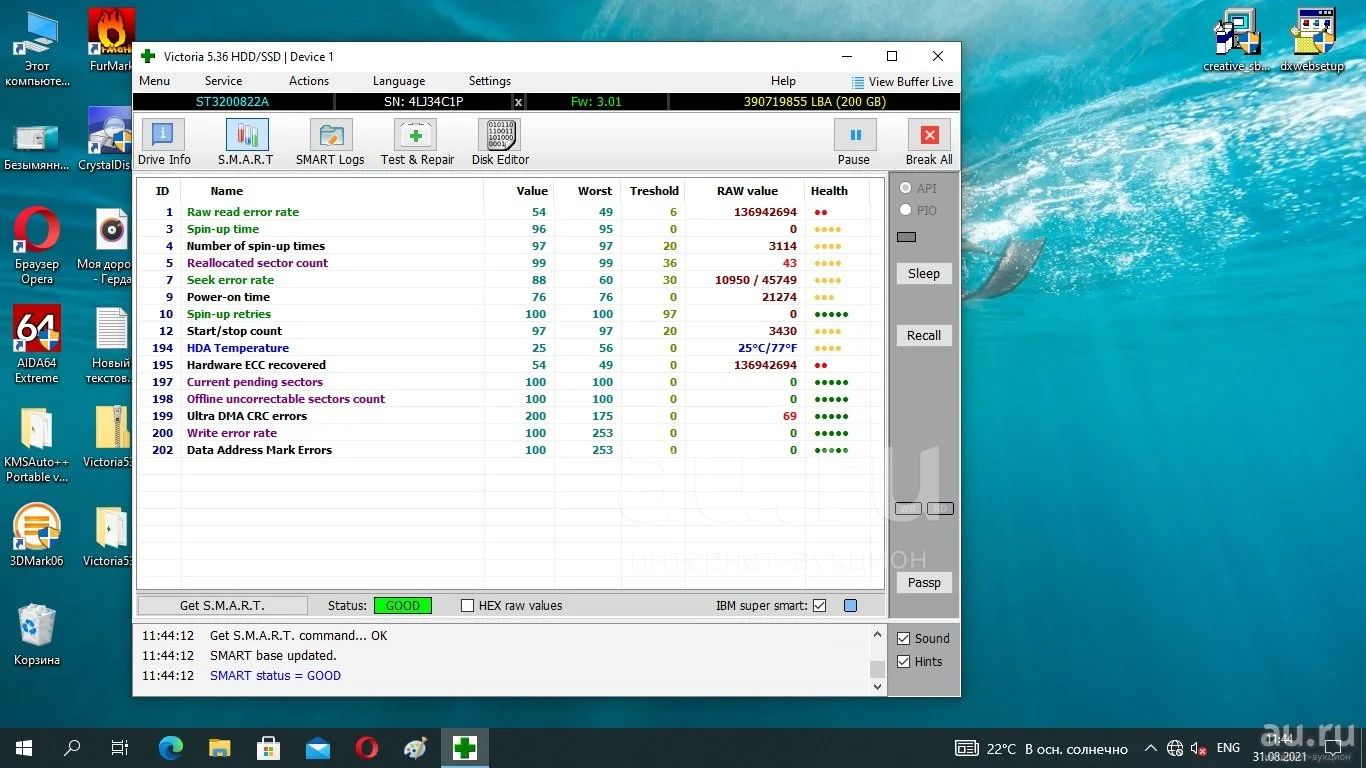The image size is (1366, 768).
Task: Select the Victoria53 zipped archive desktop icon
Action: click(x=108, y=437)
